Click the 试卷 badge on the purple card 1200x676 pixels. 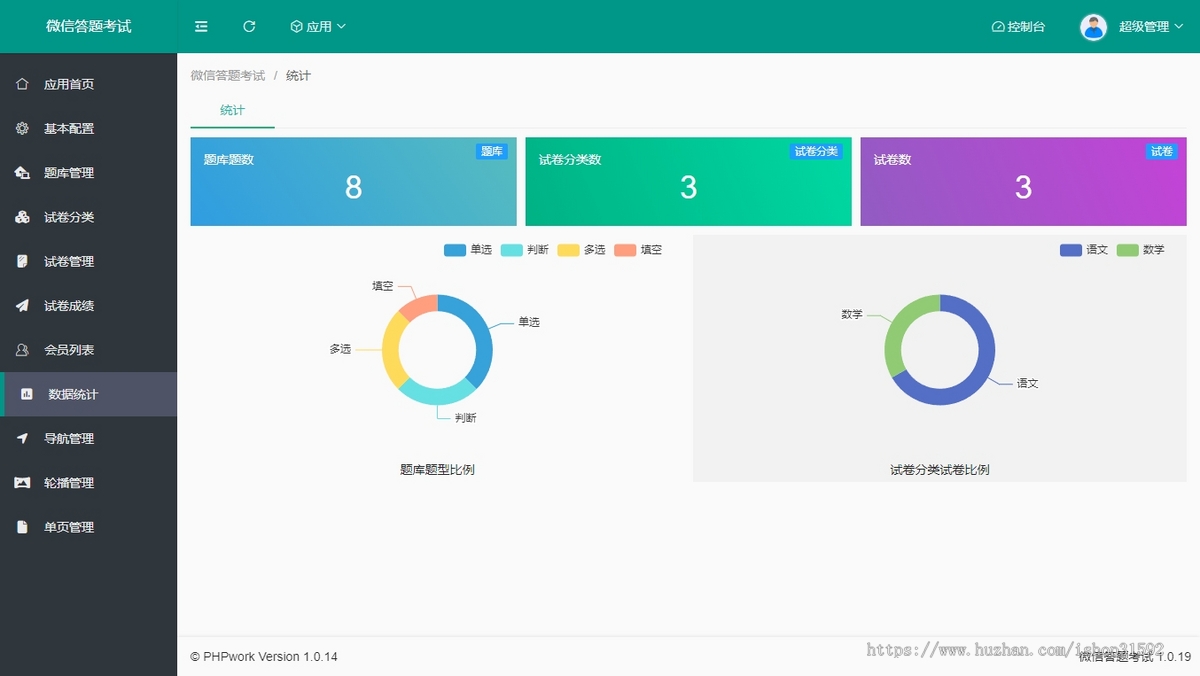(x=1162, y=152)
